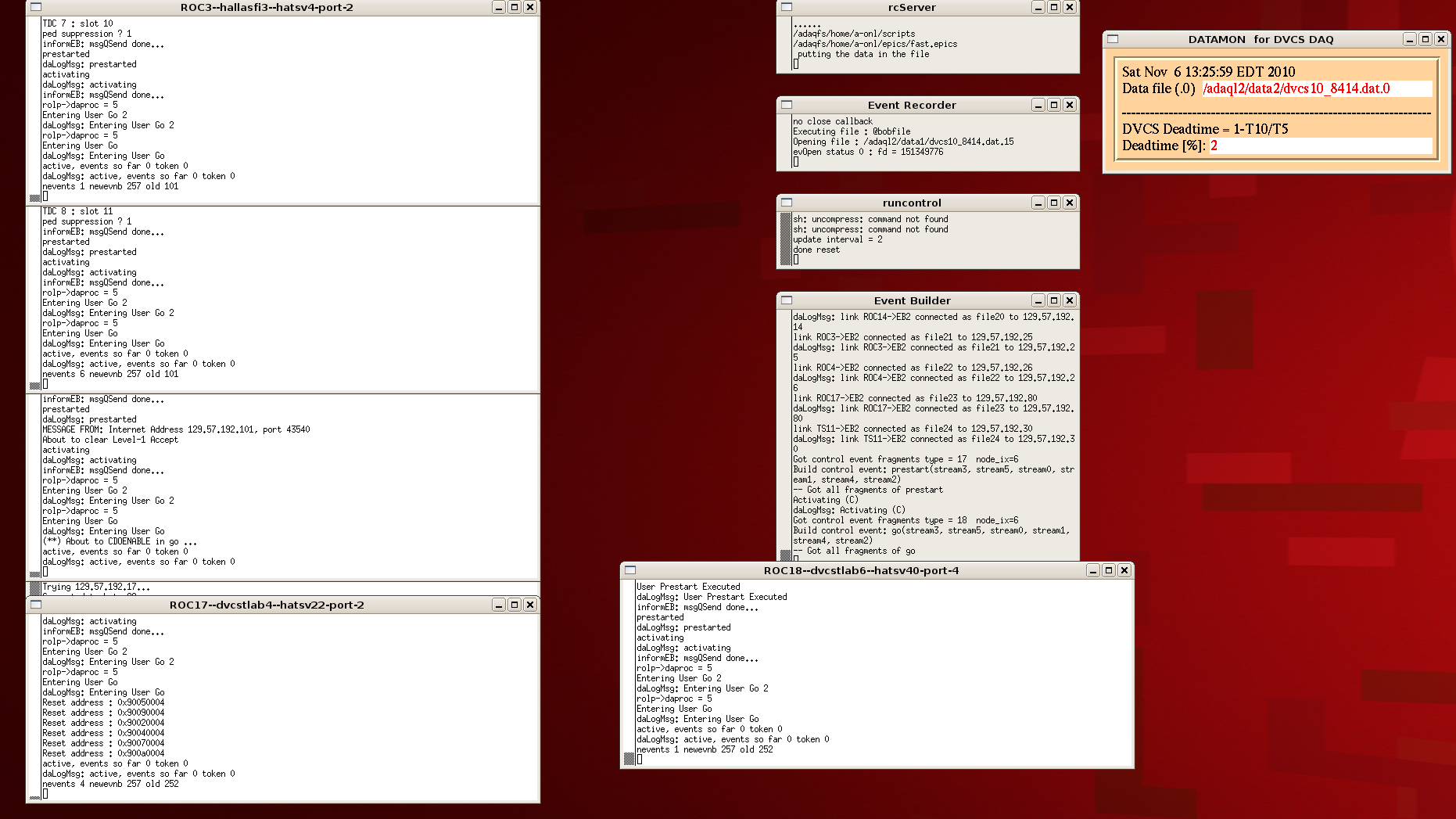
Task: Click 'Opening file : /adaql2/data1/dvcs10_8414.dat.15' line
Action: pos(903,142)
